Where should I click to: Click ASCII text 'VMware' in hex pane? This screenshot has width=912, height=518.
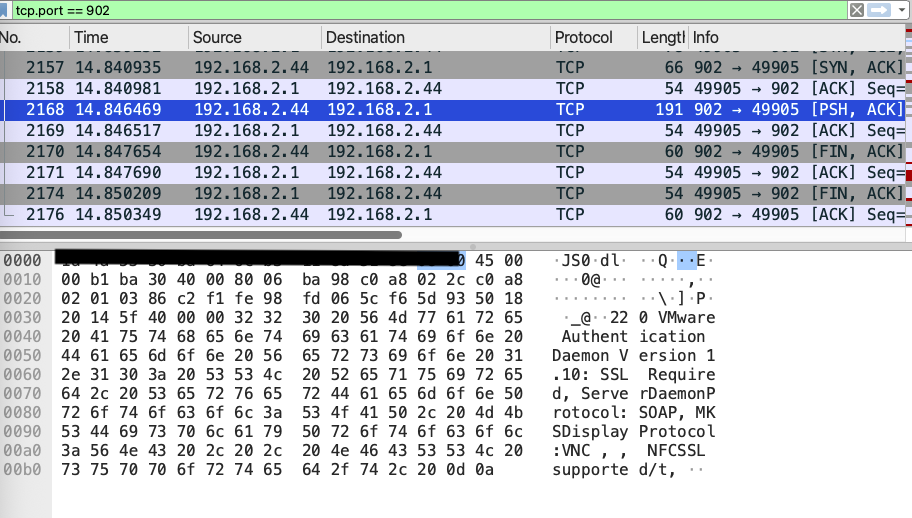[x=686, y=317]
